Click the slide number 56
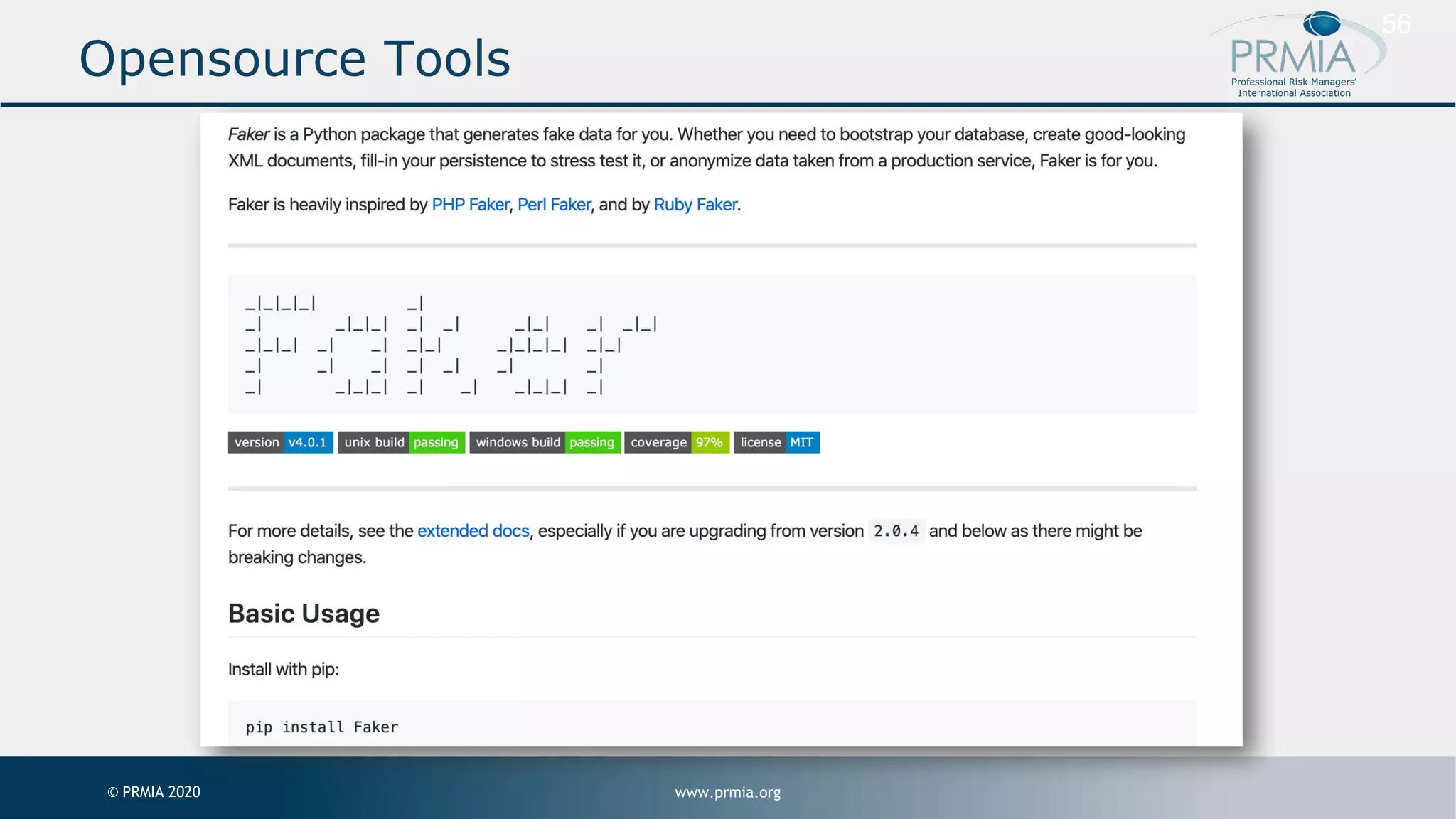The height and width of the screenshot is (819, 1456). pos(1396,24)
